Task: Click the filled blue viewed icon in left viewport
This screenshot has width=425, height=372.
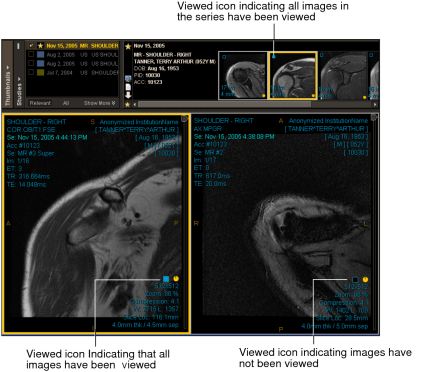Action: [x=166, y=279]
